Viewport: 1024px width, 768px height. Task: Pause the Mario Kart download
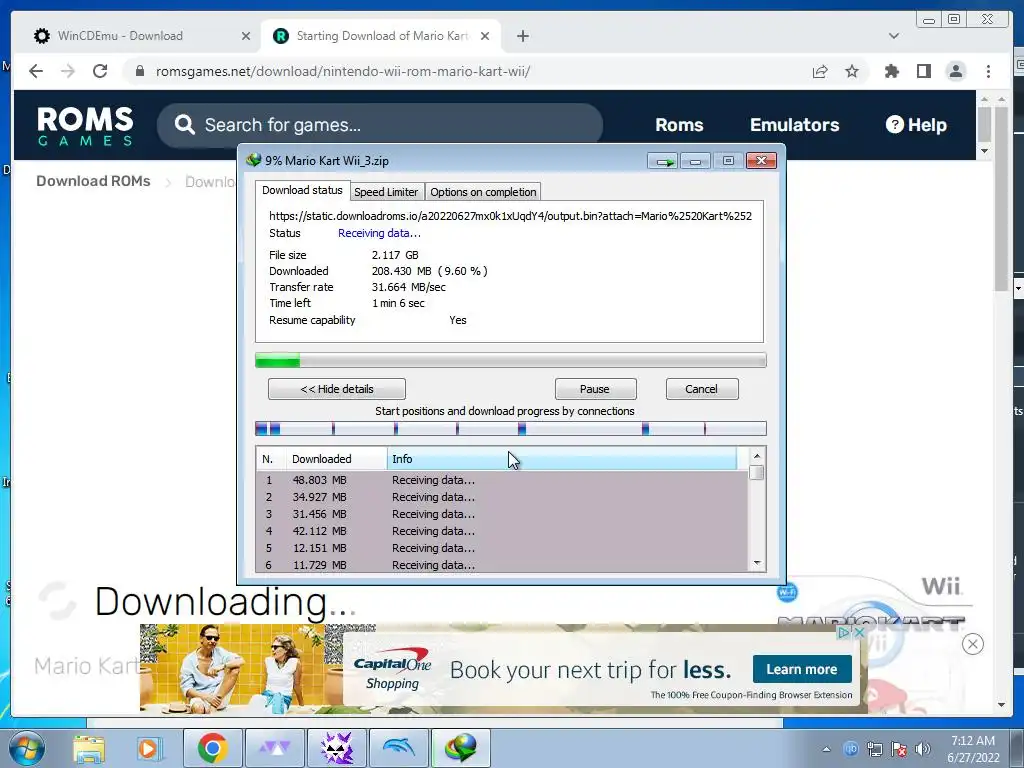tap(595, 389)
